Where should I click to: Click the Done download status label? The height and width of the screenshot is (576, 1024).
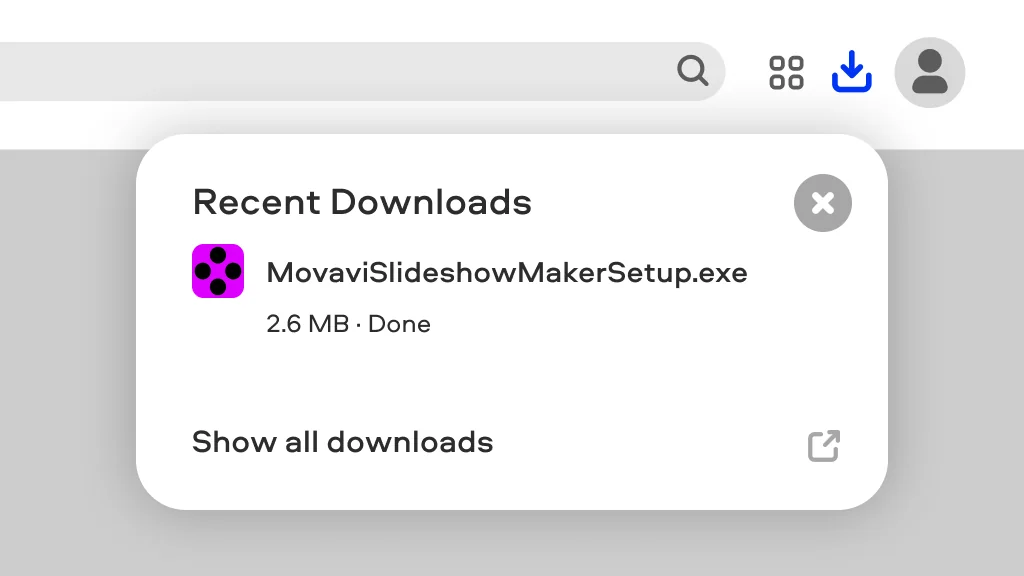tap(399, 324)
